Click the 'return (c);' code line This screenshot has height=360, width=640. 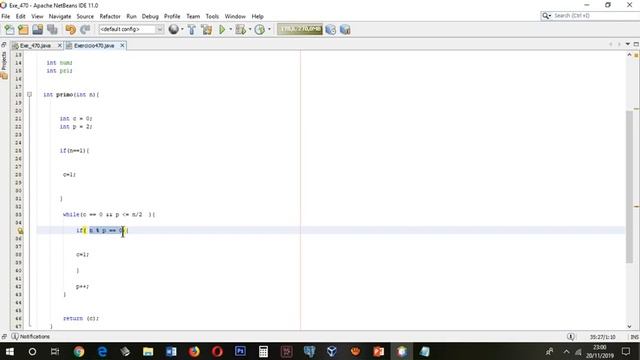[x=81, y=318]
